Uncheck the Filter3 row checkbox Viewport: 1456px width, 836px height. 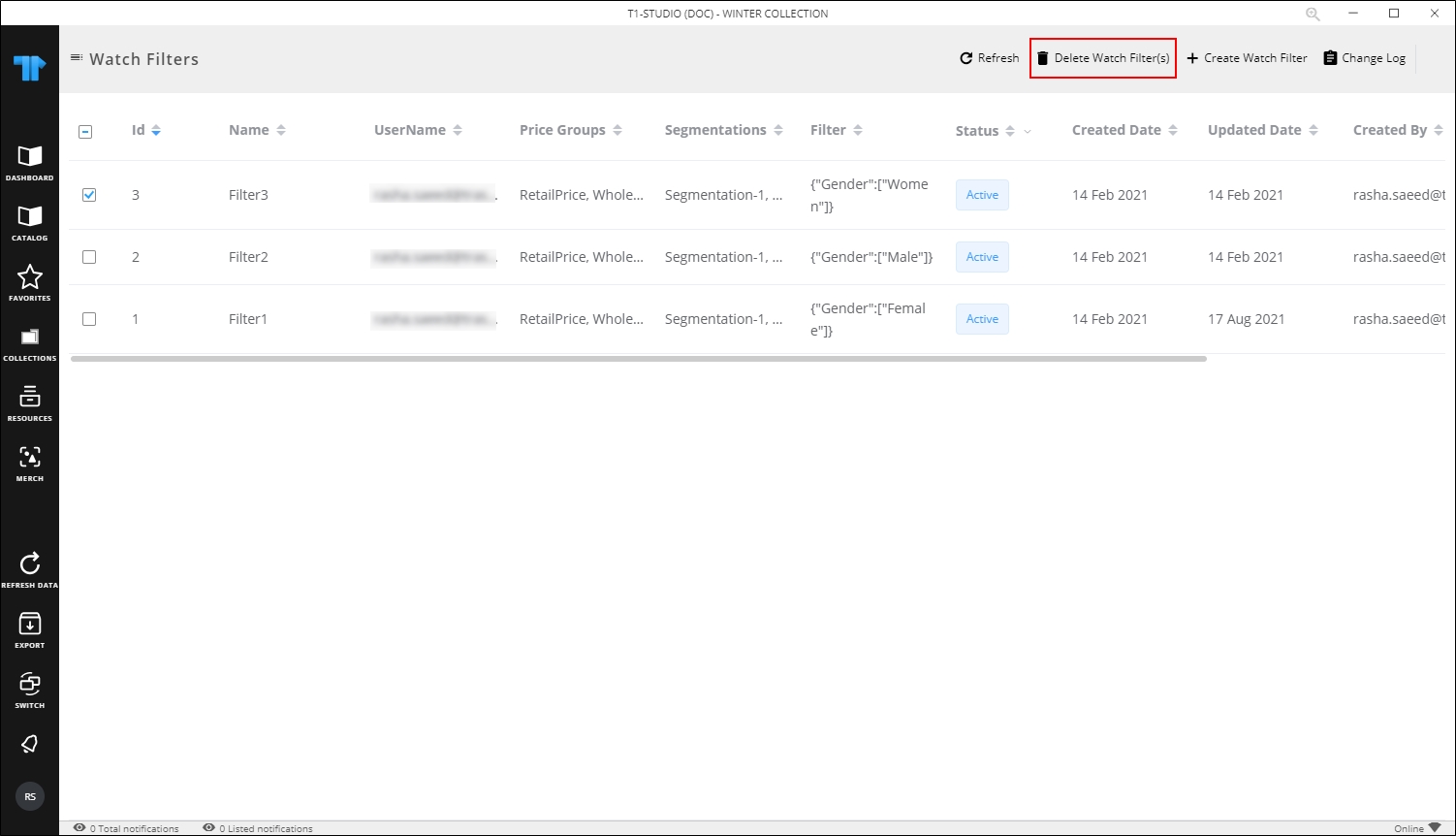pyautogui.click(x=89, y=195)
